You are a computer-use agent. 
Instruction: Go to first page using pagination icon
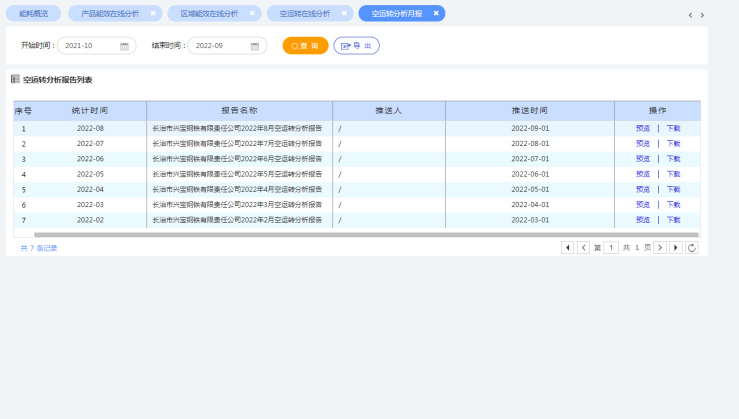(567, 247)
